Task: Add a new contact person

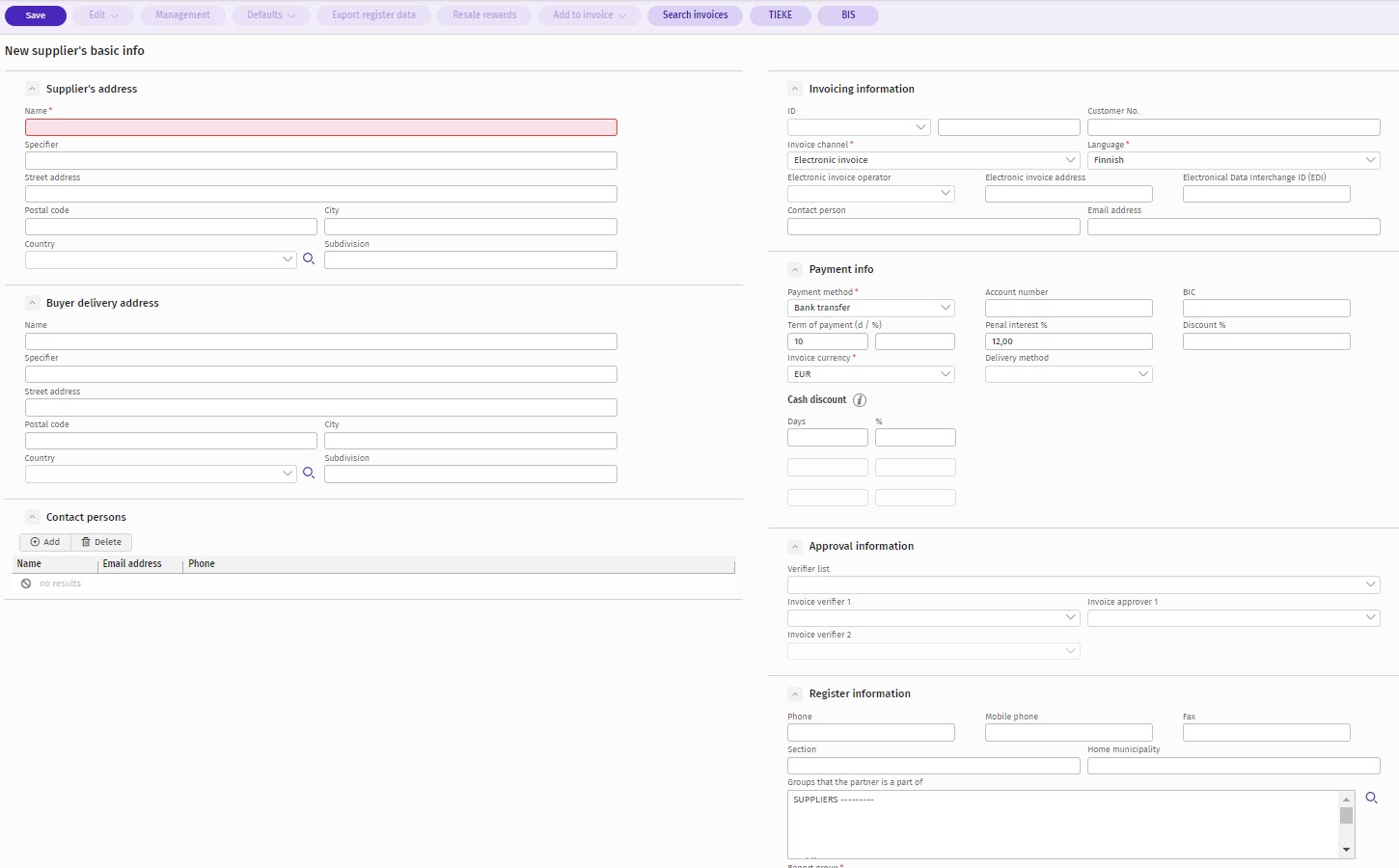Action: [x=45, y=542]
